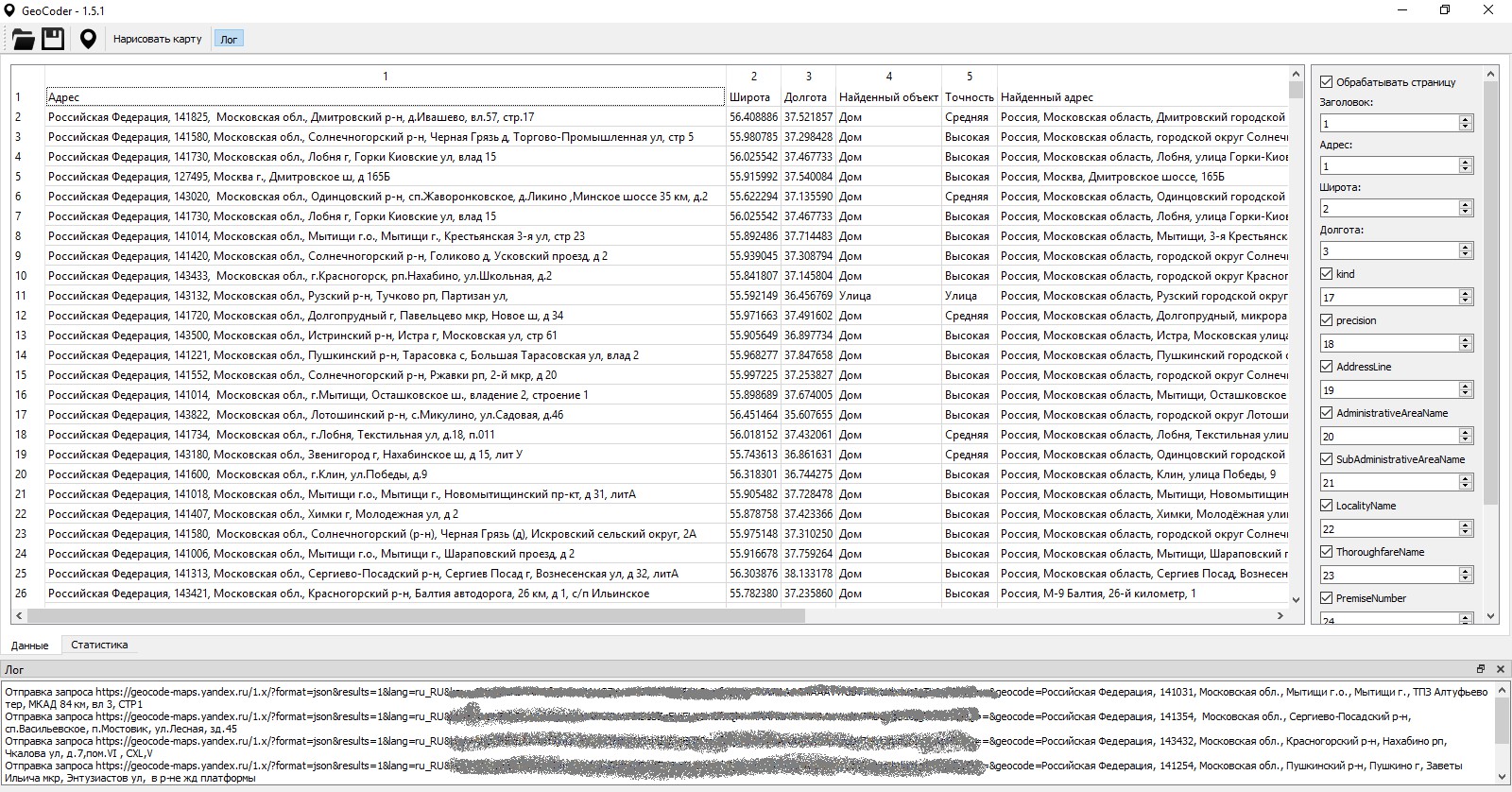
Task: Click the log panel scroll down arrow
Action: pos(1503,779)
